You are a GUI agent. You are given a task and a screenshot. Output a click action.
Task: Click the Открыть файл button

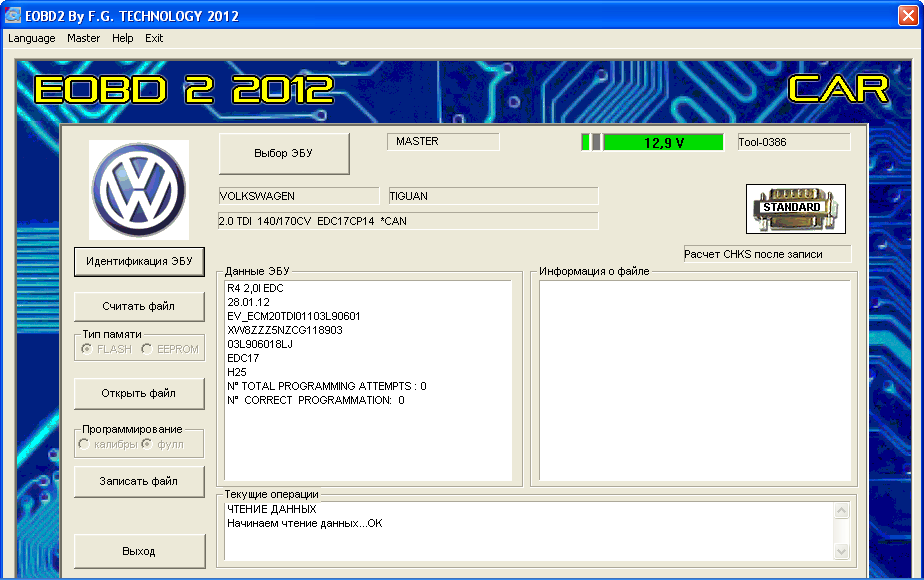point(139,393)
